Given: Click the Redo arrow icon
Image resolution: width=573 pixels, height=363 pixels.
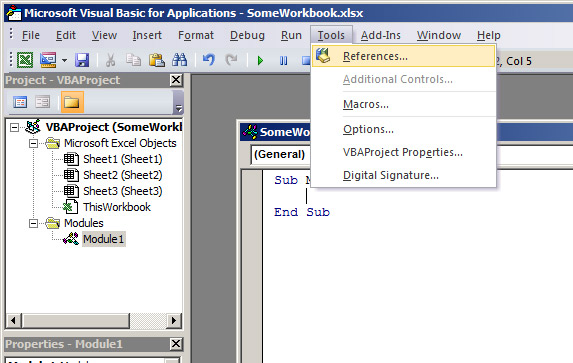Looking at the screenshot, I should point(231,60).
